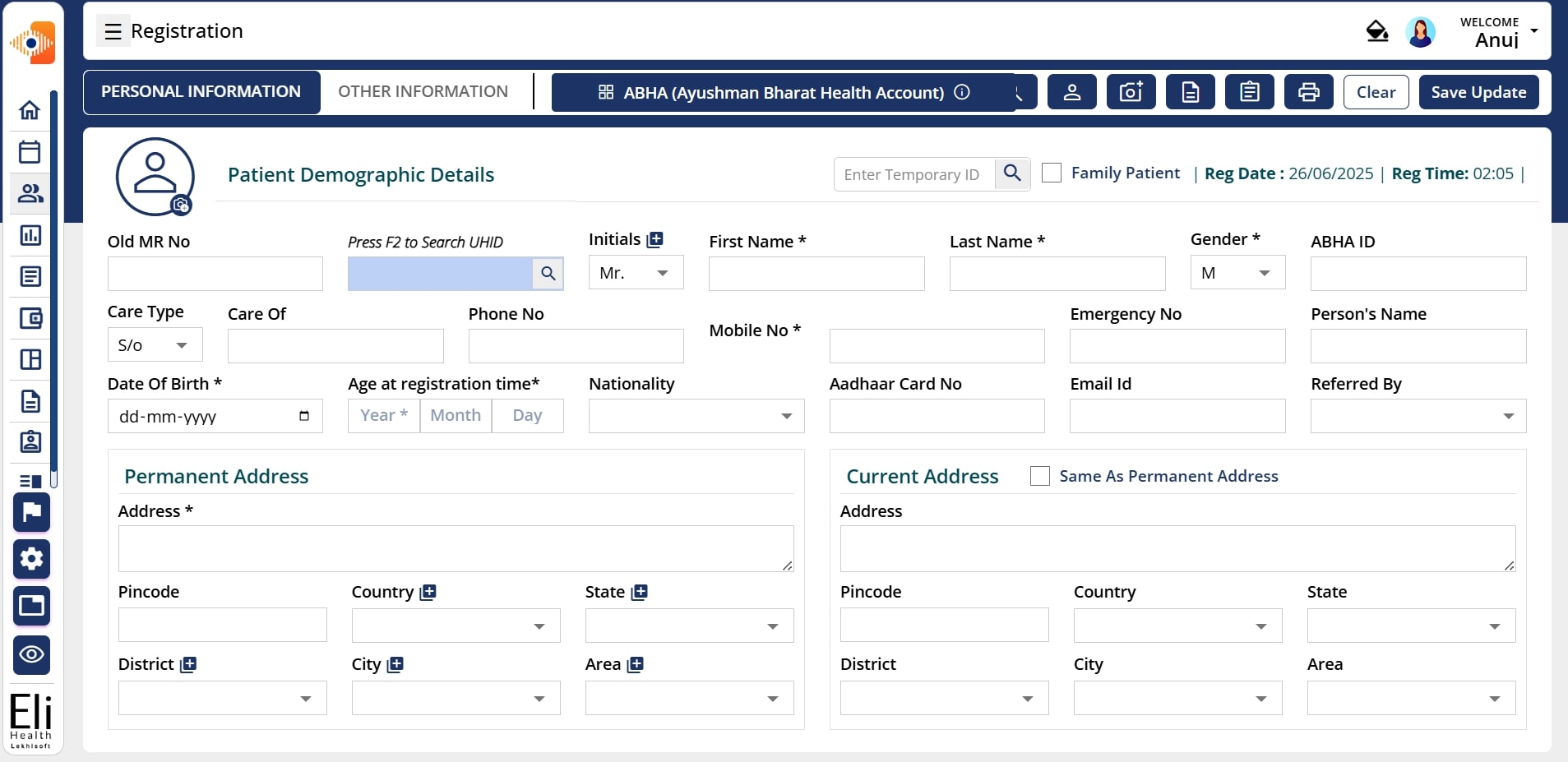Open the home icon in sidebar

click(30, 110)
